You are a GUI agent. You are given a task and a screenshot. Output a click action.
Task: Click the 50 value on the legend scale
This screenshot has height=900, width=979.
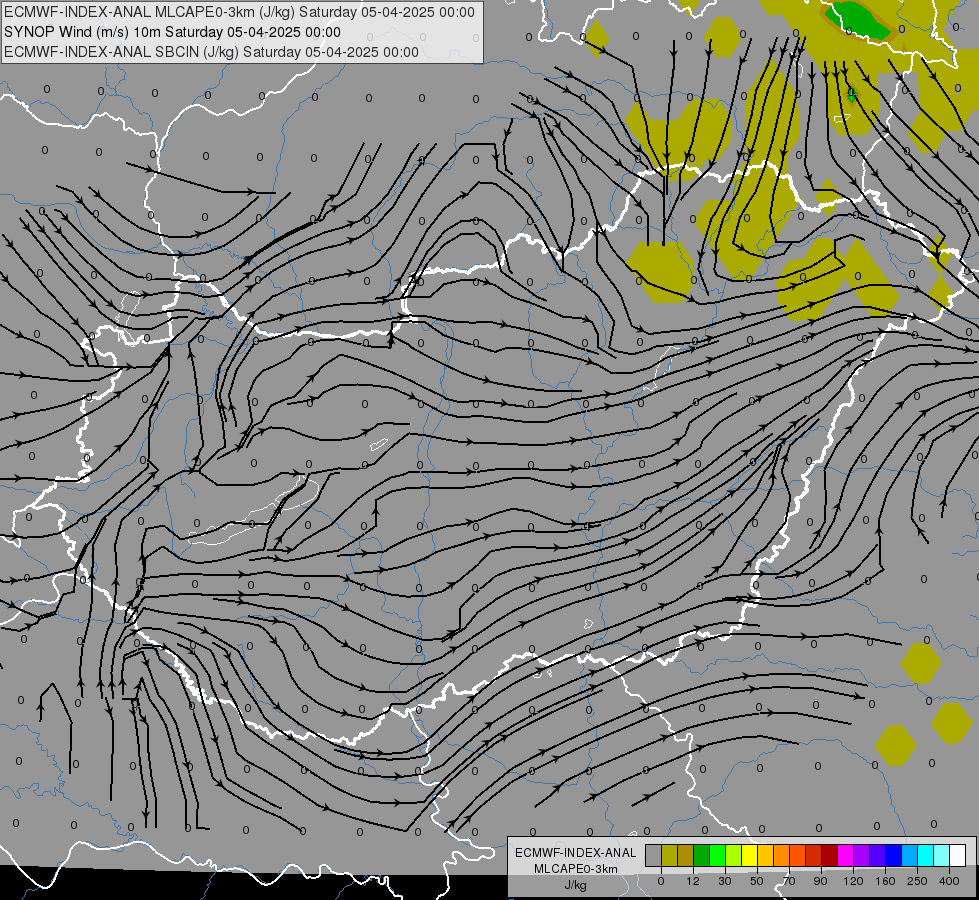[757, 881]
